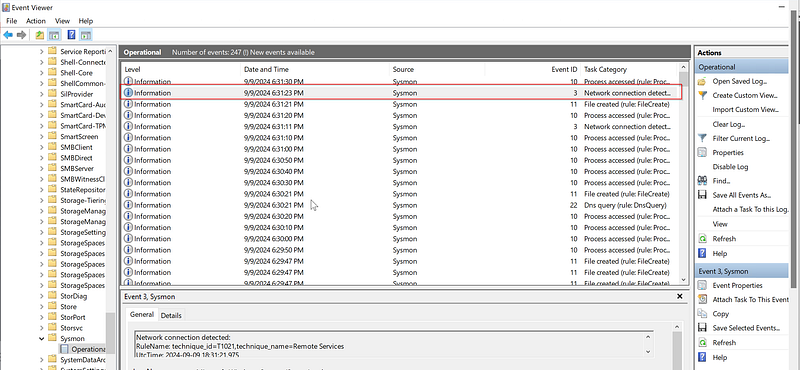Open the File menu
The width and height of the screenshot is (800, 370).
point(12,21)
